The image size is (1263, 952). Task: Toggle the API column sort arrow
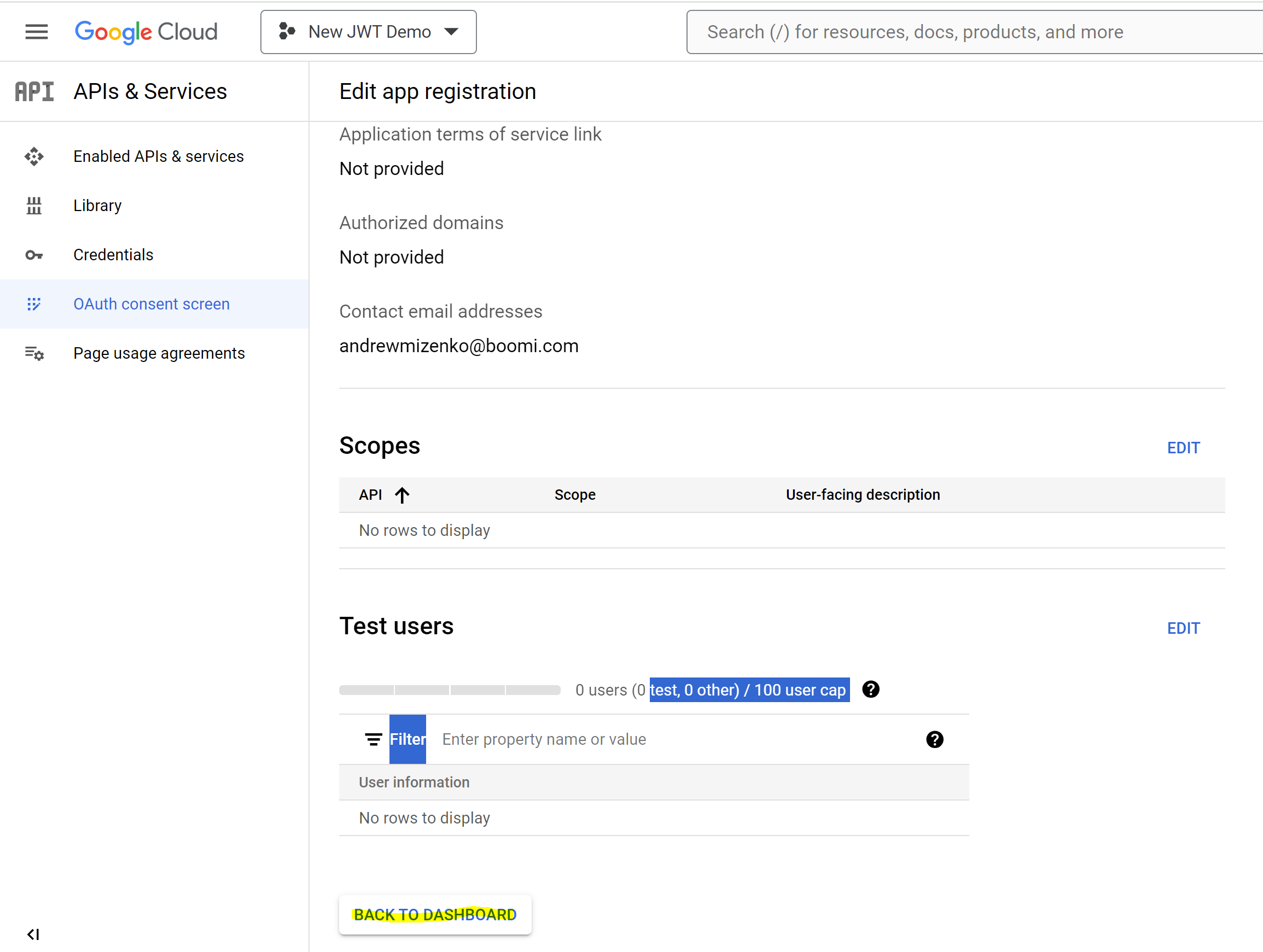pos(403,495)
